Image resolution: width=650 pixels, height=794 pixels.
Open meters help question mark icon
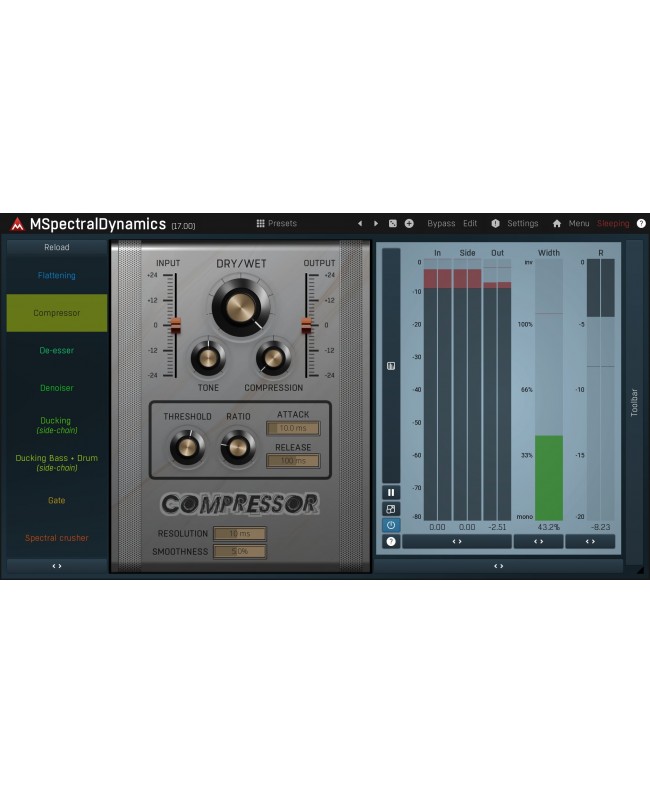coord(391,541)
